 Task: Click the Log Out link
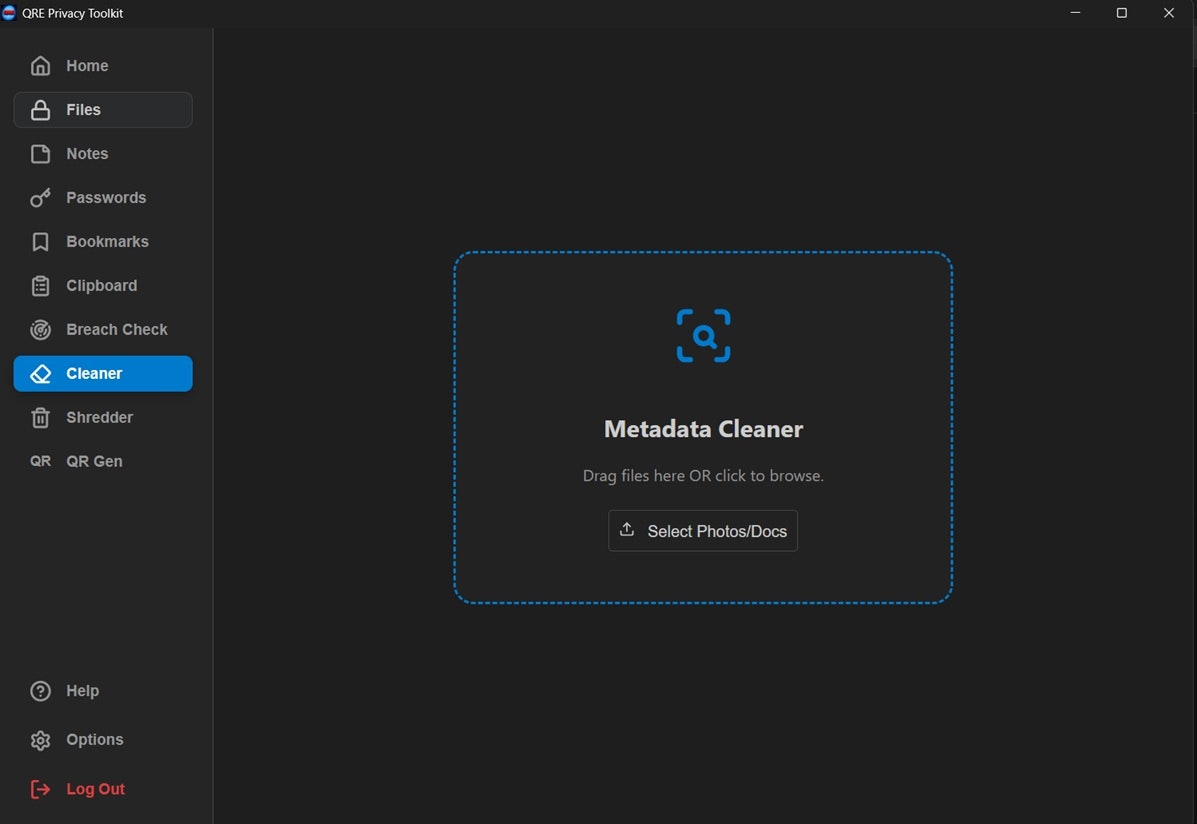point(95,788)
